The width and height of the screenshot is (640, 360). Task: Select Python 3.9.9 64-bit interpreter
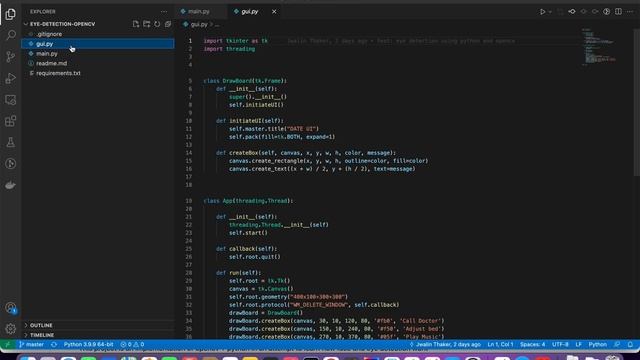point(88,344)
